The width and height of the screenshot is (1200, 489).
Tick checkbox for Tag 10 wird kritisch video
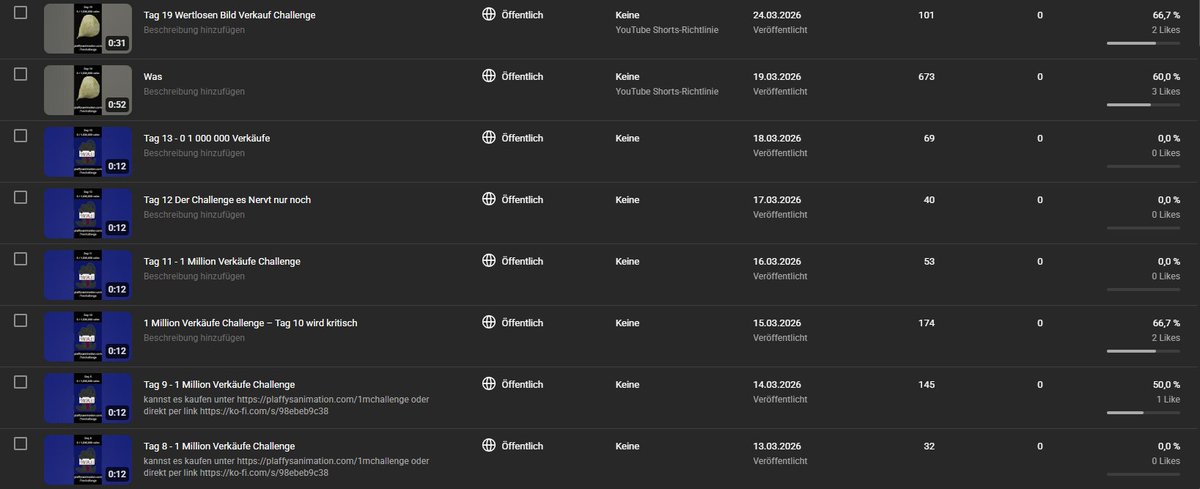(x=20, y=322)
